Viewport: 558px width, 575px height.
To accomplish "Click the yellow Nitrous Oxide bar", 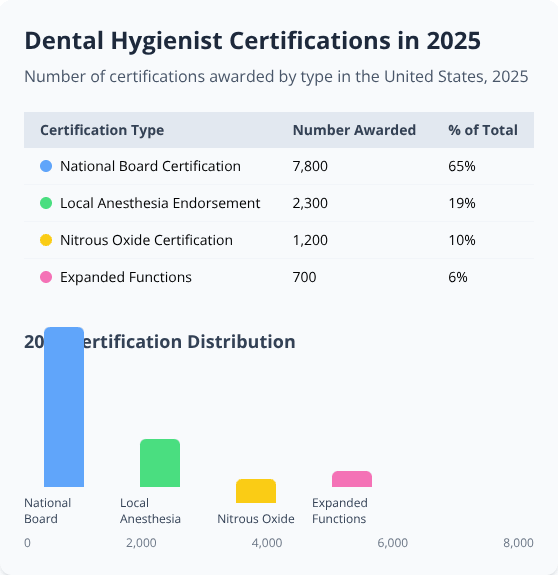I will [x=256, y=491].
